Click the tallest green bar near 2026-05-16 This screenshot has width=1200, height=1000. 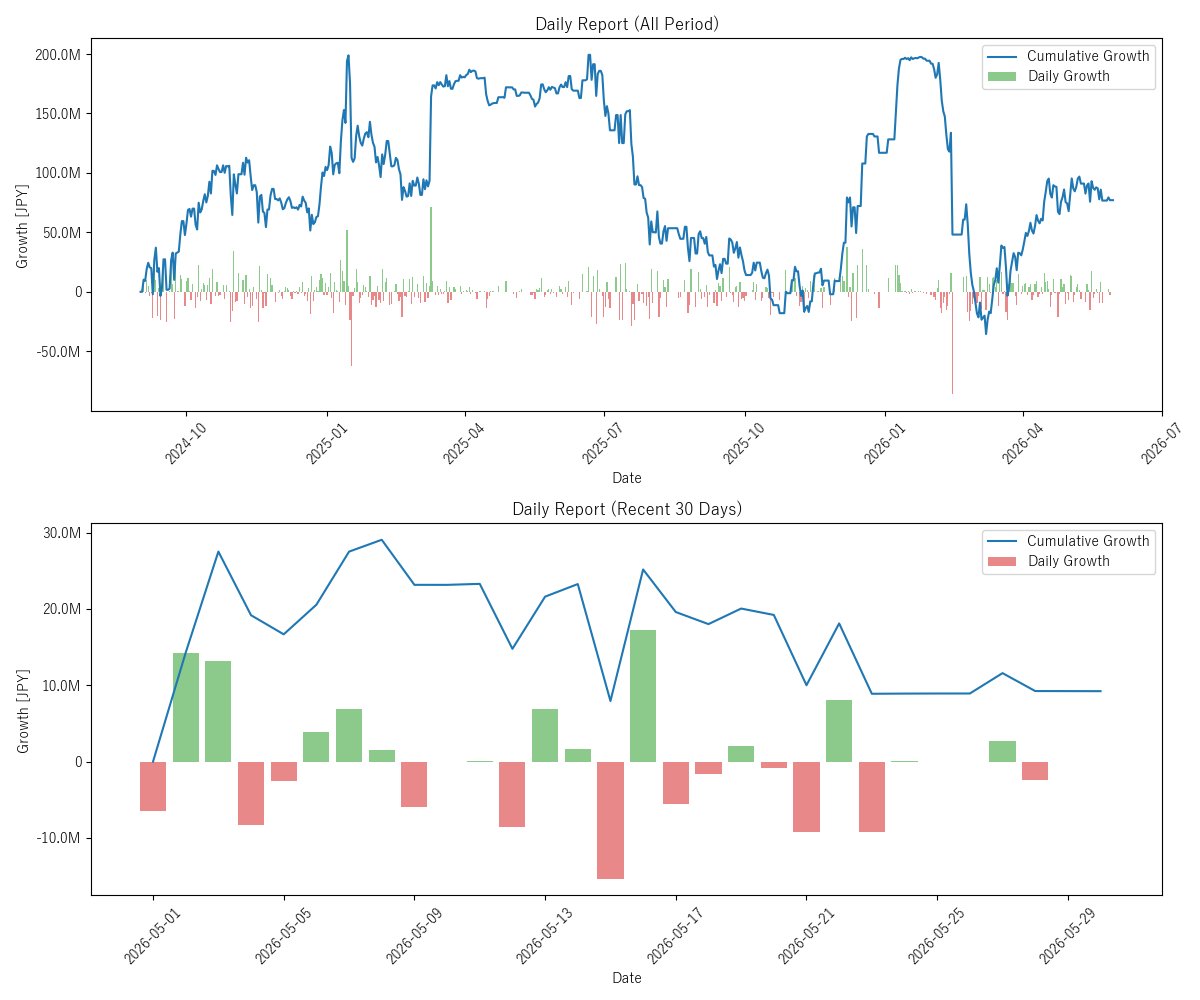pyautogui.click(x=643, y=696)
